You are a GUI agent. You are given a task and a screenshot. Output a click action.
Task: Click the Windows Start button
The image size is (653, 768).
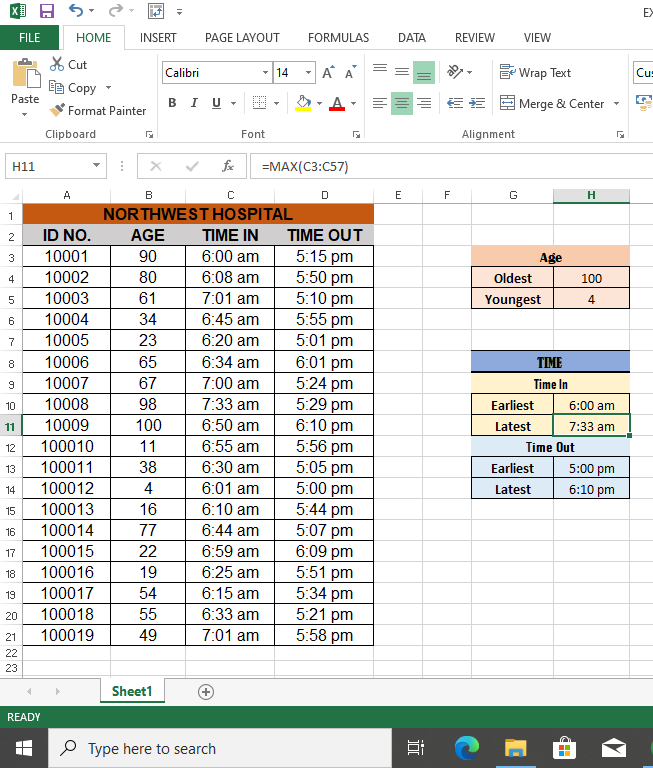[24, 748]
